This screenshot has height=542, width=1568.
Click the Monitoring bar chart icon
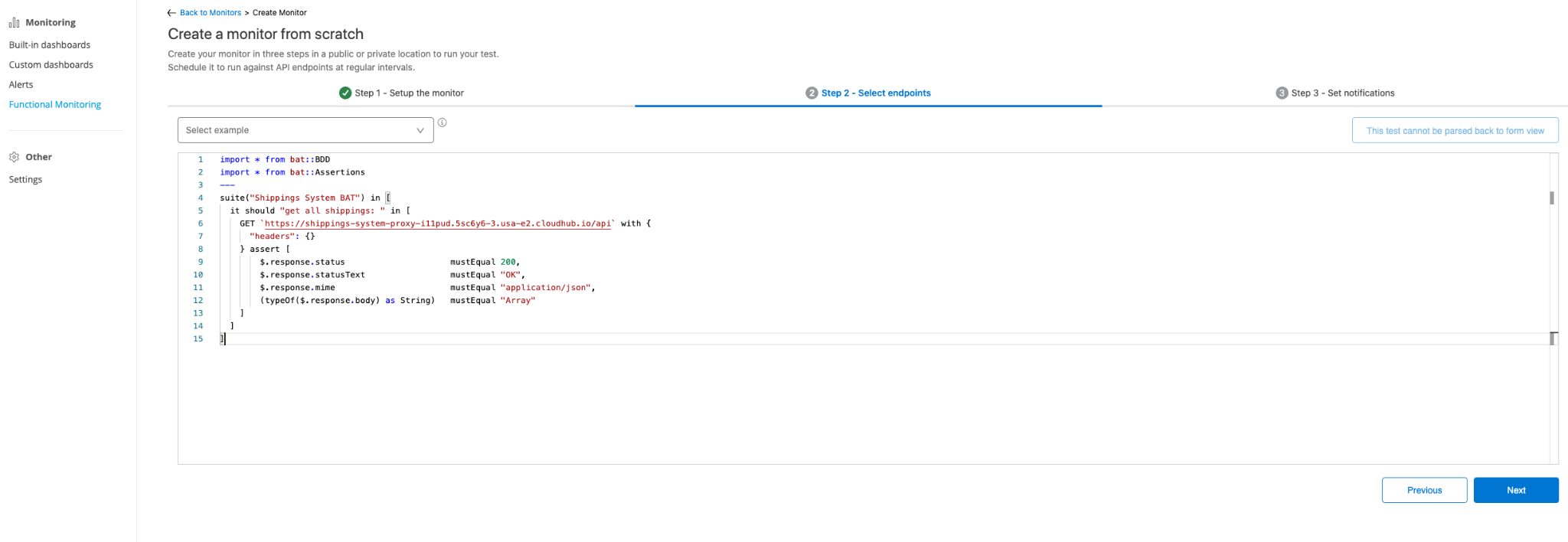(x=14, y=23)
